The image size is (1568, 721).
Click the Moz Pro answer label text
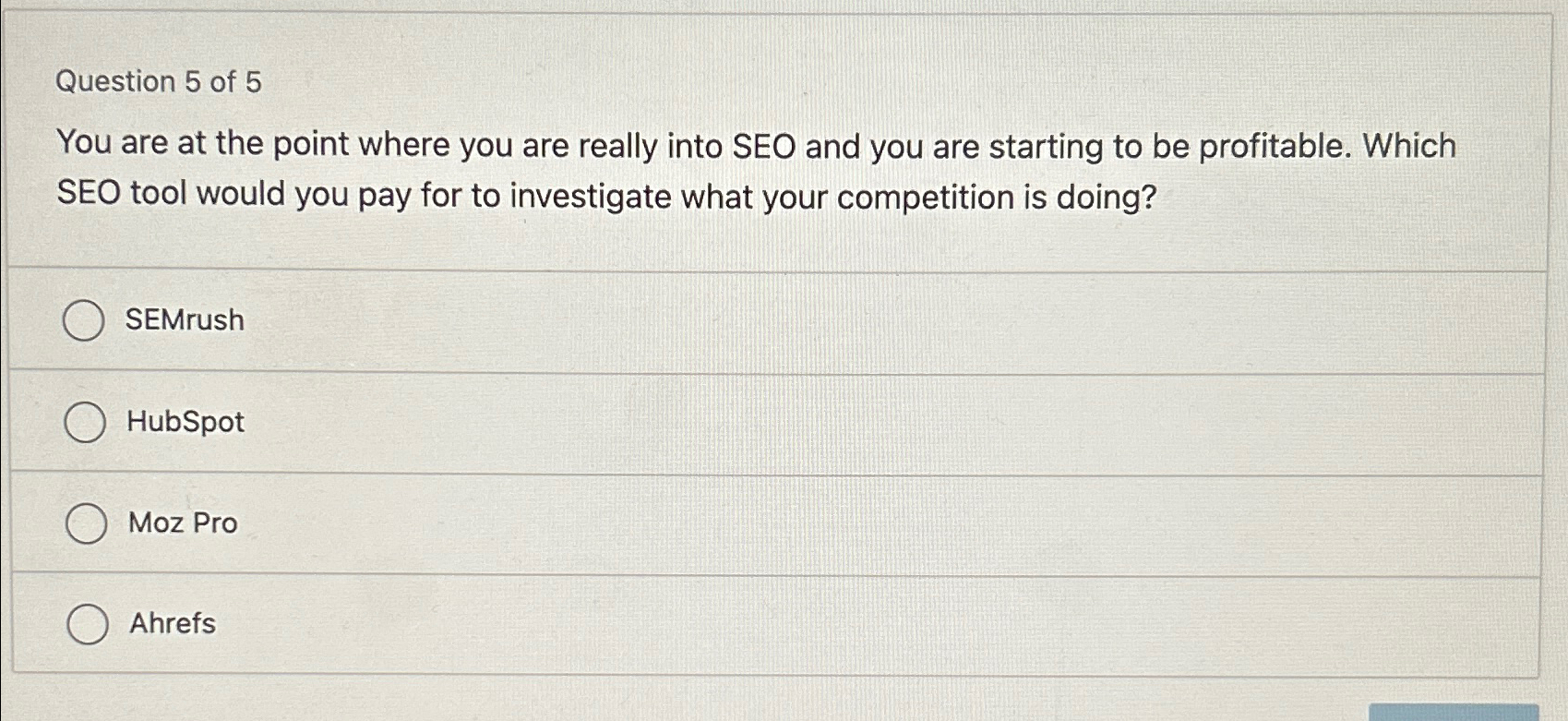coord(183,523)
